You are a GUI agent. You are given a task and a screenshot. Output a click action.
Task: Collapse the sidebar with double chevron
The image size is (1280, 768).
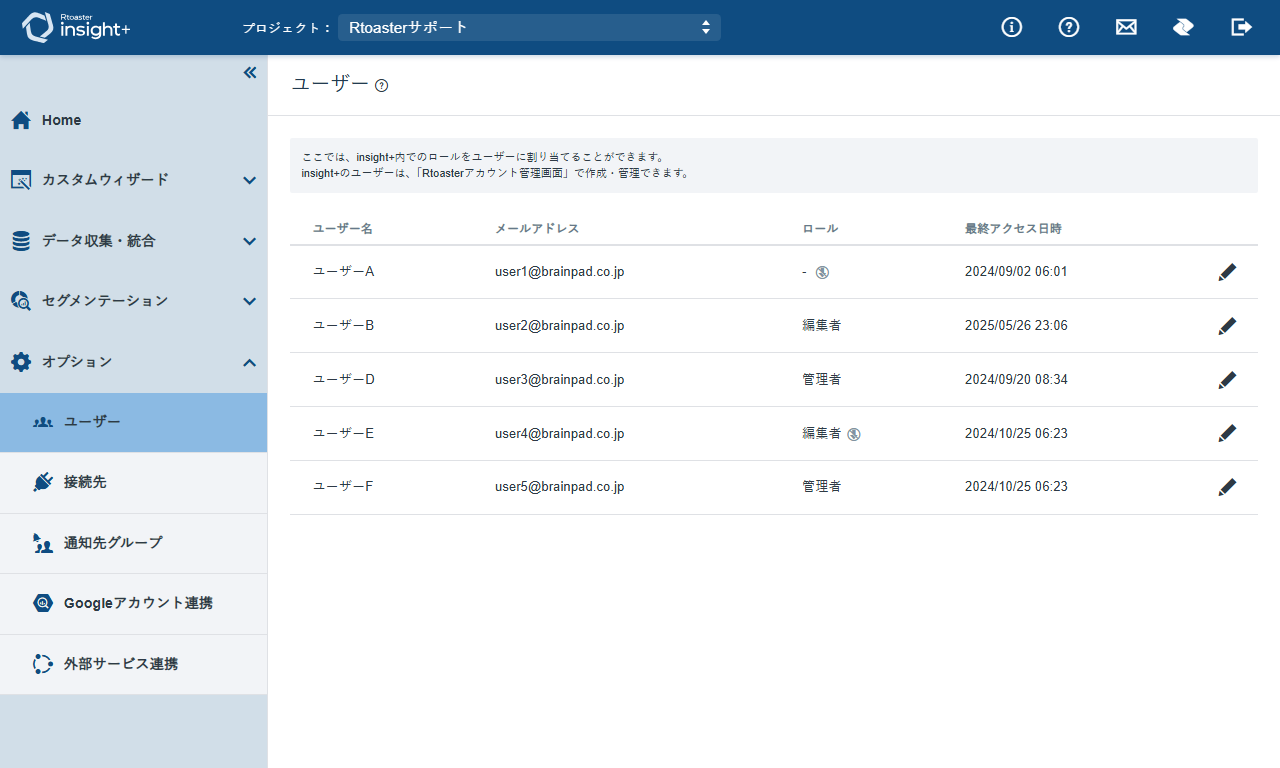coord(250,72)
